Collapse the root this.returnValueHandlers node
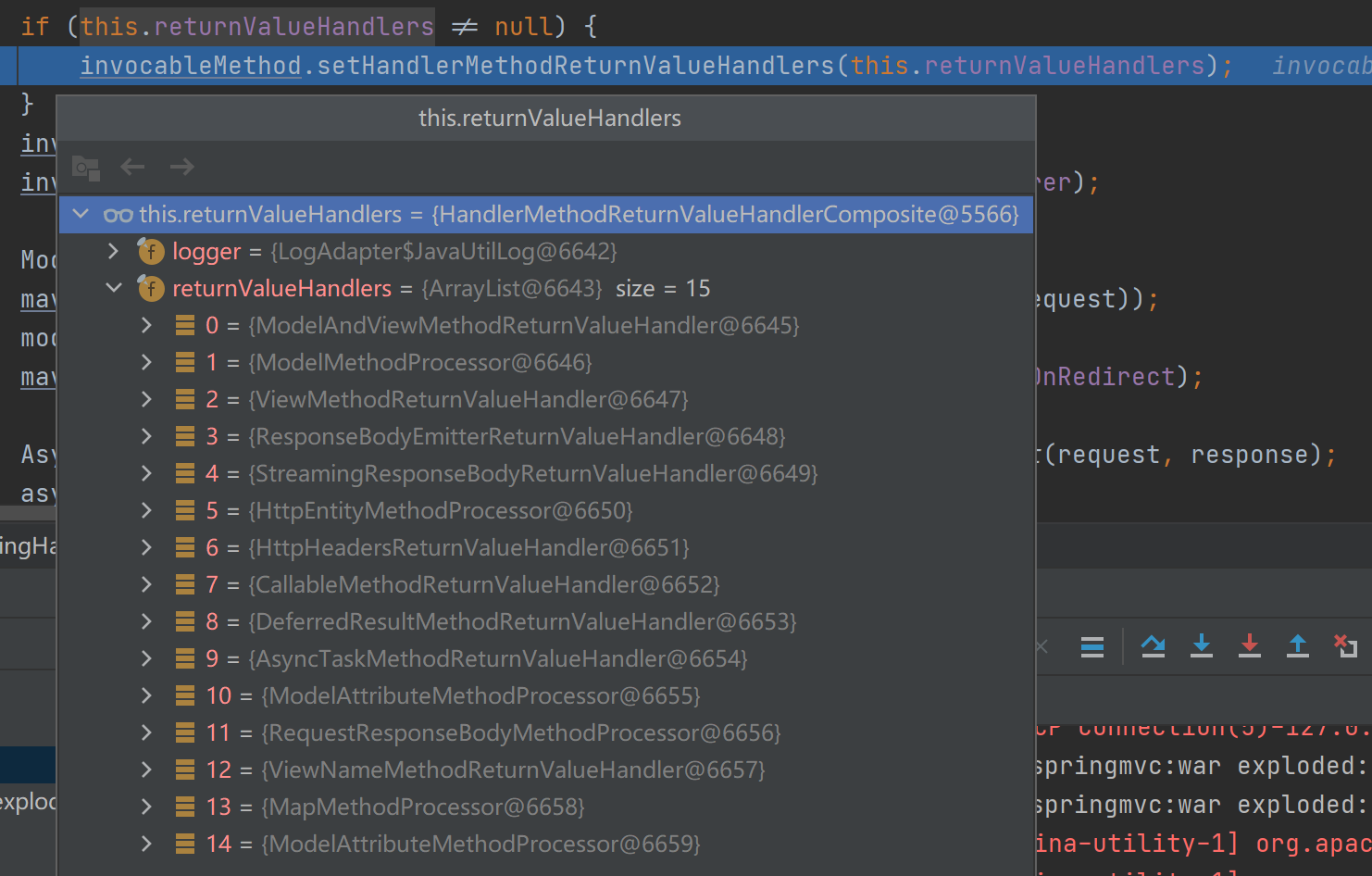Viewport: 1372px width, 876px height. pos(81,214)
